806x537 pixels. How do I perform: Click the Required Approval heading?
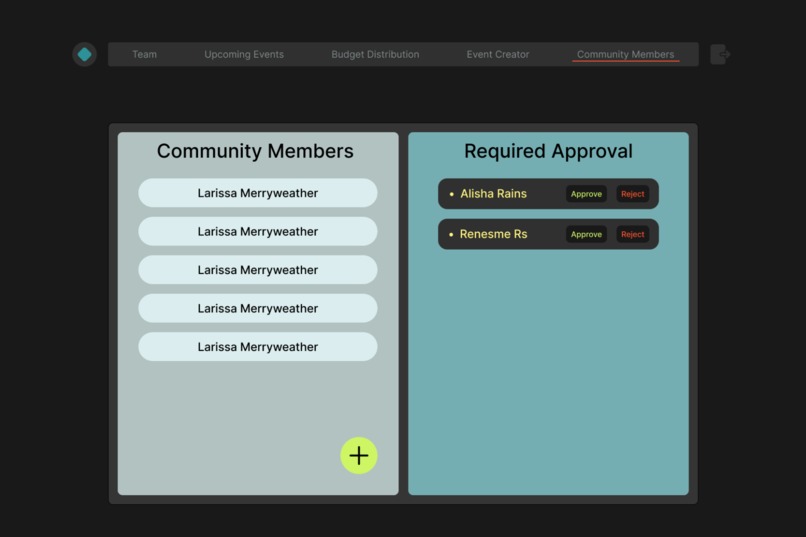(548, 152)
